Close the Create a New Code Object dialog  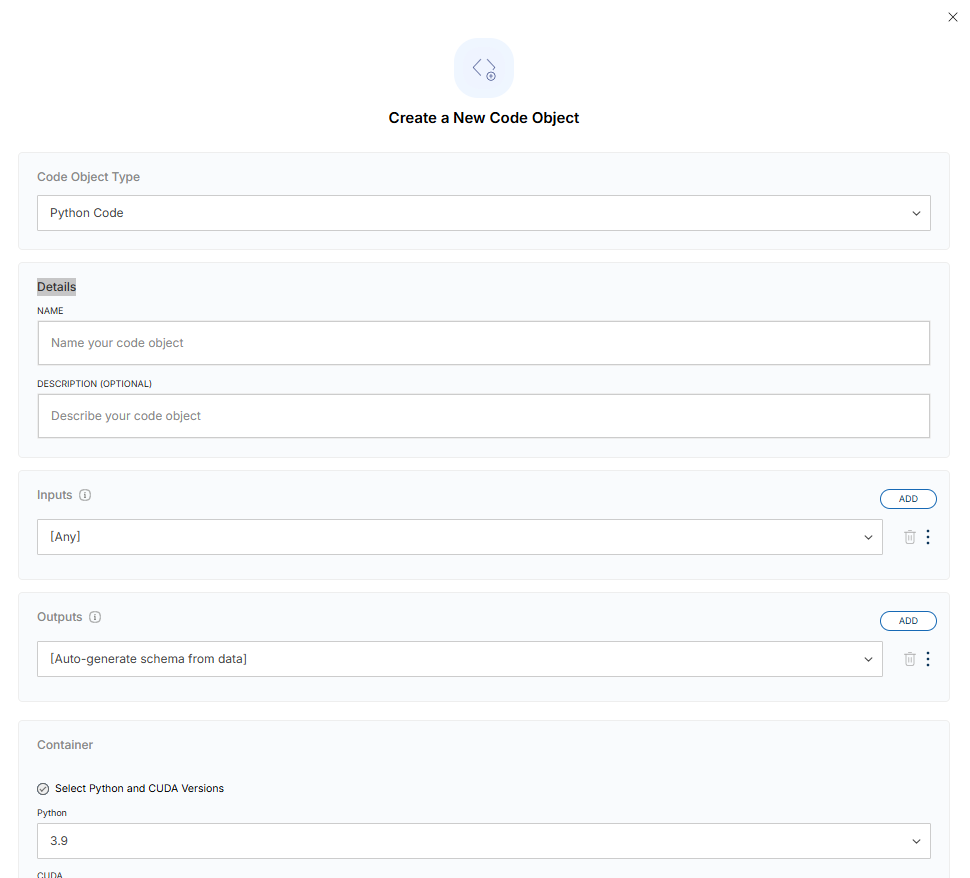point(952,17)
